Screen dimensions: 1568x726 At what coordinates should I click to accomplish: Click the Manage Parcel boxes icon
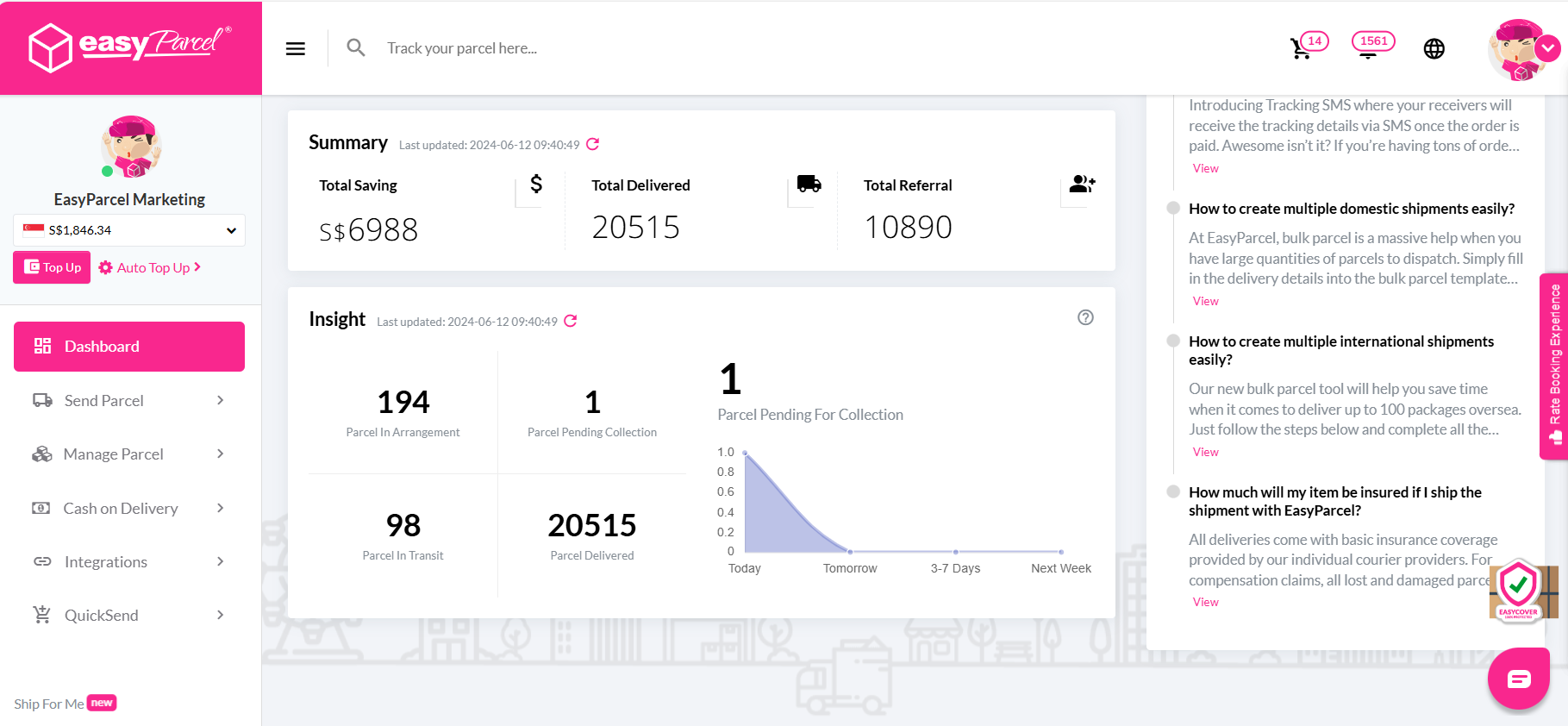click(x=42, y=454)
